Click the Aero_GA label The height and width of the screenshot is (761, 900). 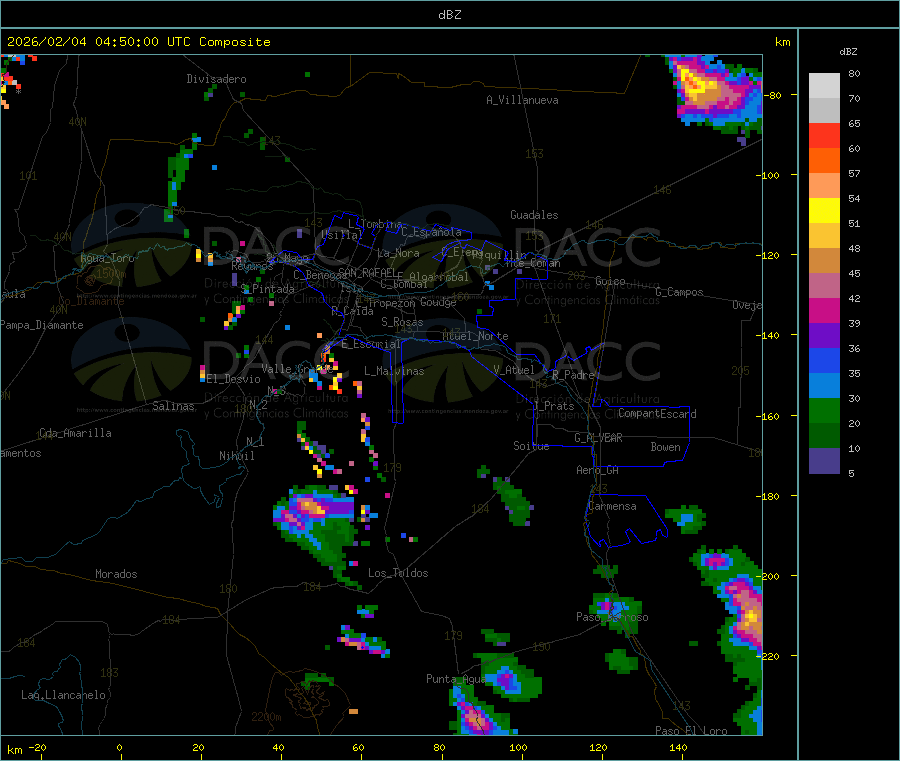click(x=598, y=470)
